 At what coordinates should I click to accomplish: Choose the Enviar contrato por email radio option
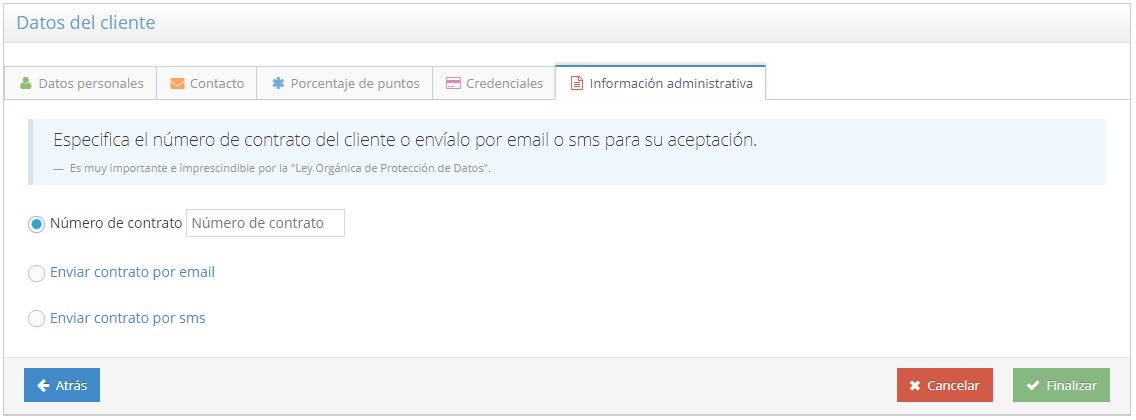[x=37, y=273]
